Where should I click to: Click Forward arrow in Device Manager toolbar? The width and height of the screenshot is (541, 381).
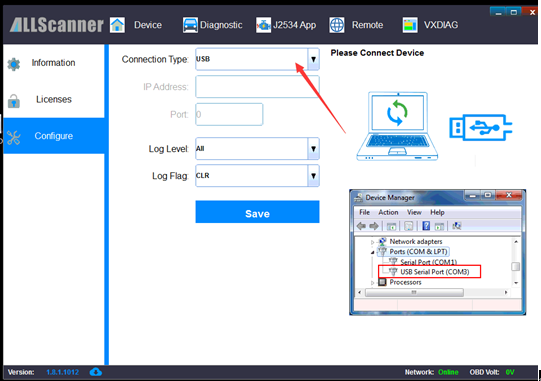coord(374,226)
